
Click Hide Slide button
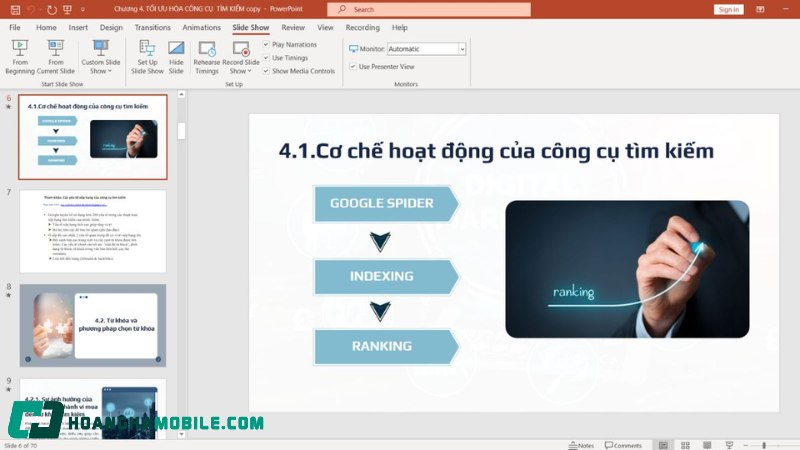[176, 57]
